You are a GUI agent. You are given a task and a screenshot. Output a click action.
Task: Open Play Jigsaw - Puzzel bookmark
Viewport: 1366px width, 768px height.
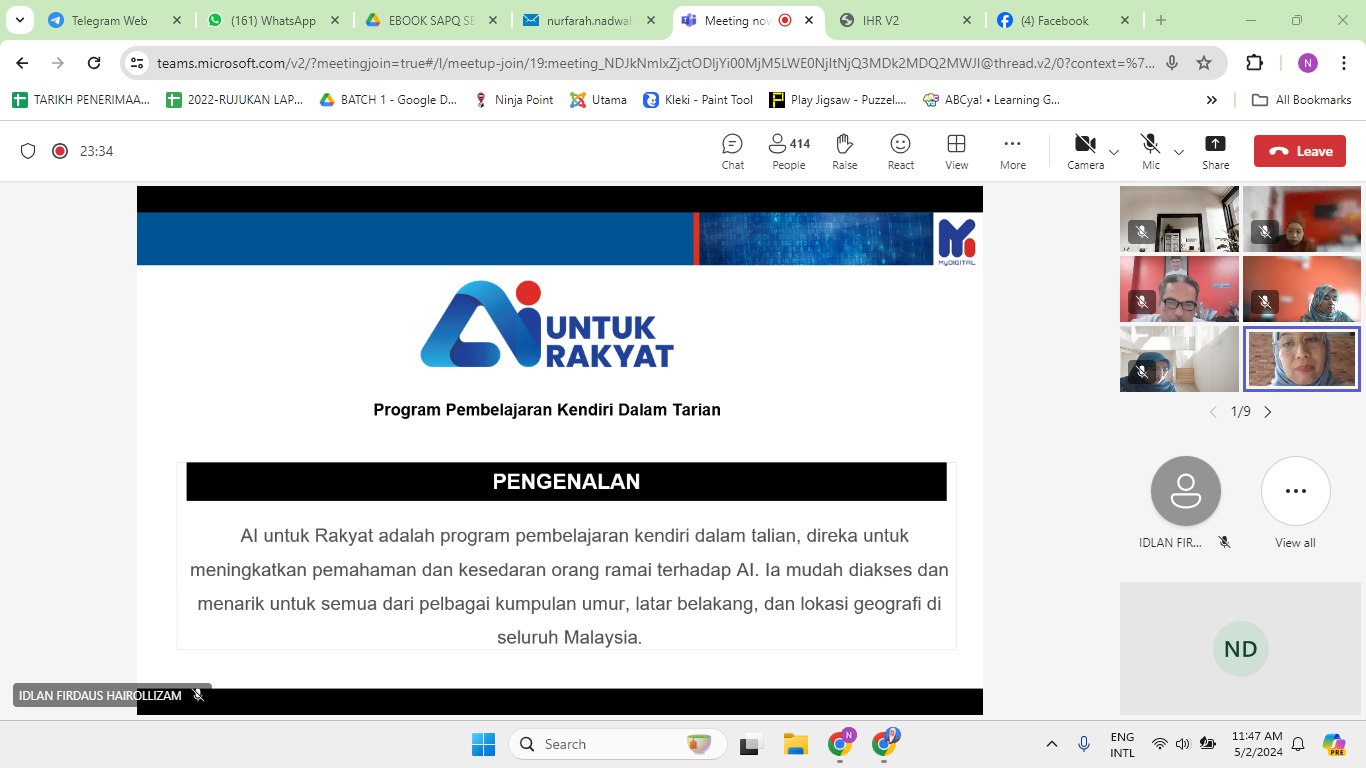[x=838, y=100]
